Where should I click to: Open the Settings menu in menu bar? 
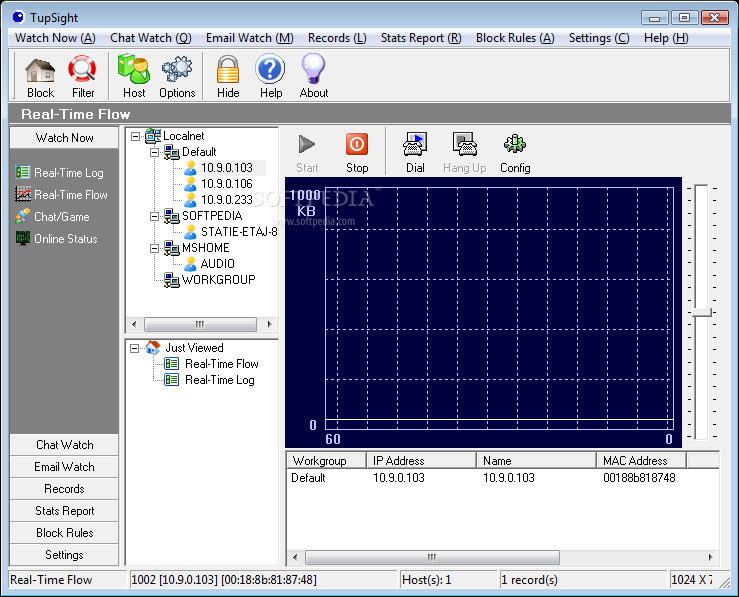599,38
